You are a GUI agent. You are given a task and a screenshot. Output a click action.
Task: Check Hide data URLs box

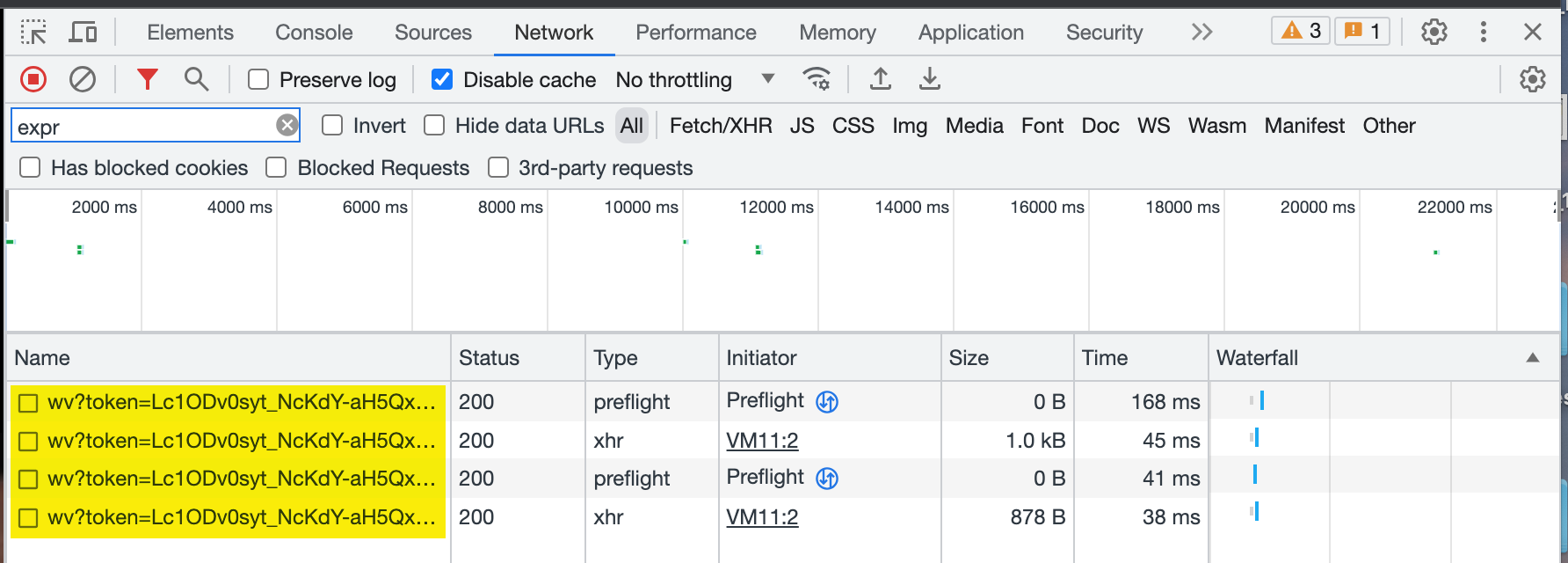[434, 126]
